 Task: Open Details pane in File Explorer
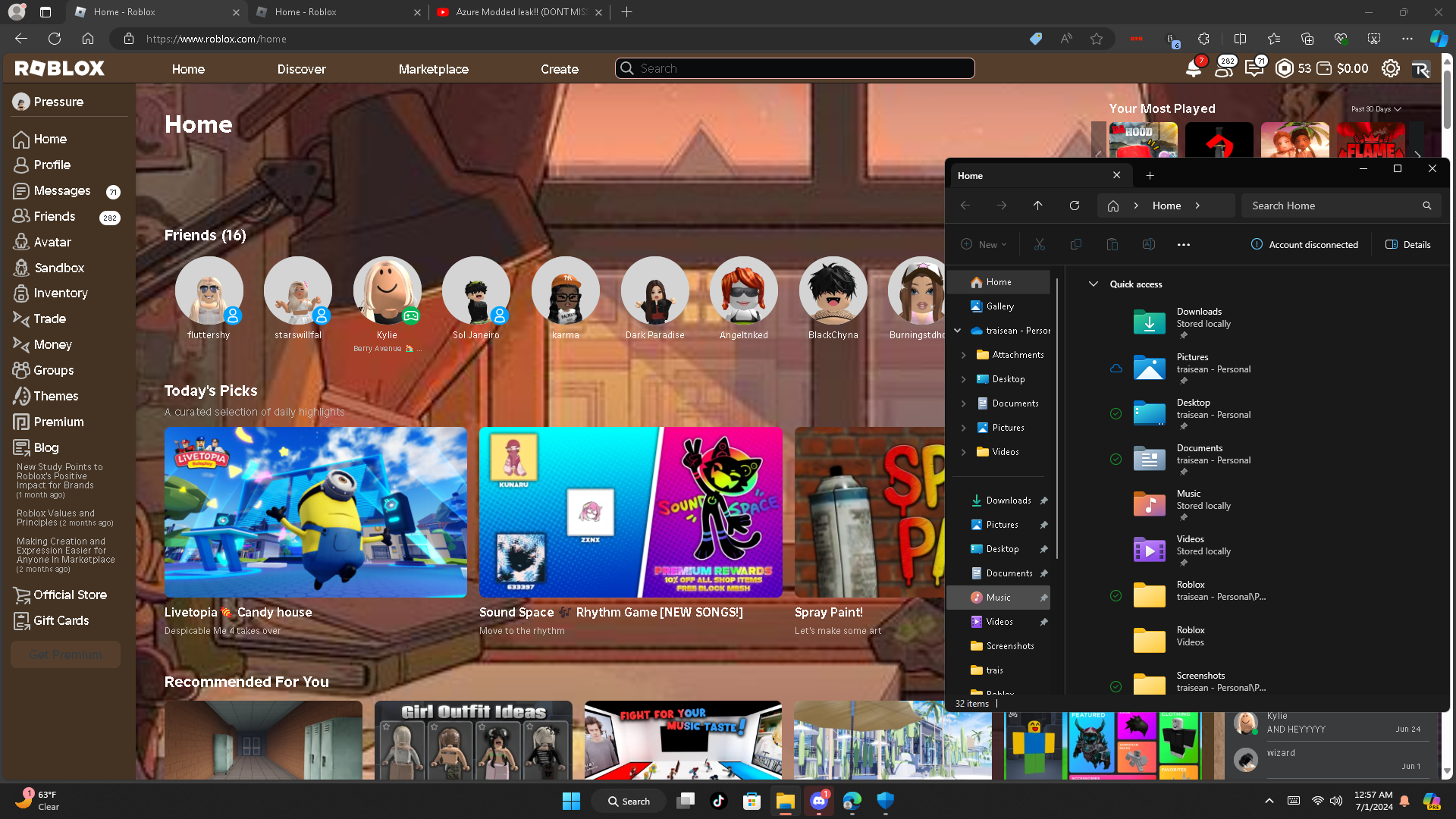pyautogui.click(x=1408, y=245)
